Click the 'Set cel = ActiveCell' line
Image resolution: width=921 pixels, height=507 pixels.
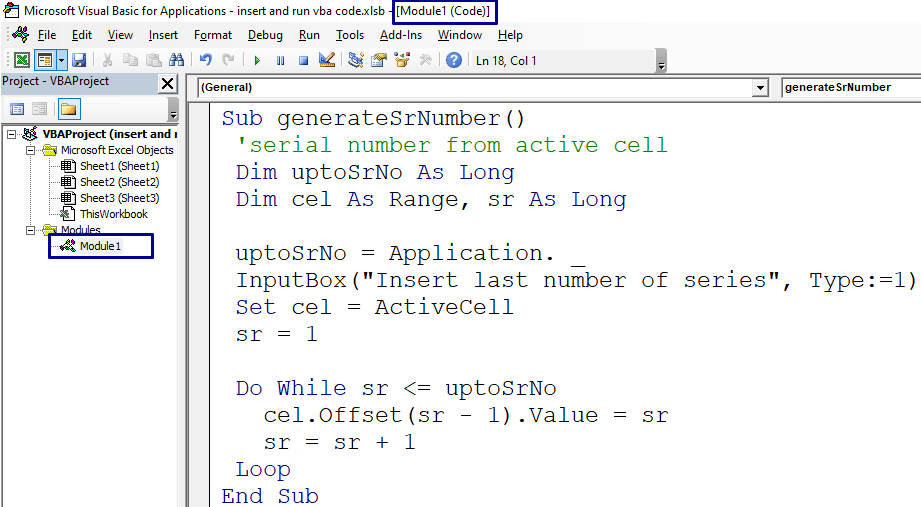(x=374, y=307)
